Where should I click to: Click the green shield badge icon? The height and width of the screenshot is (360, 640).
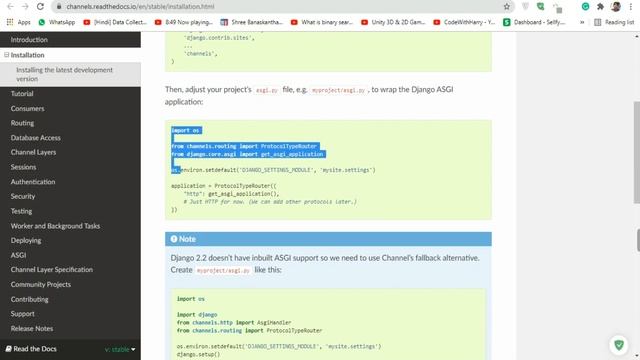[x=619, y=345]
